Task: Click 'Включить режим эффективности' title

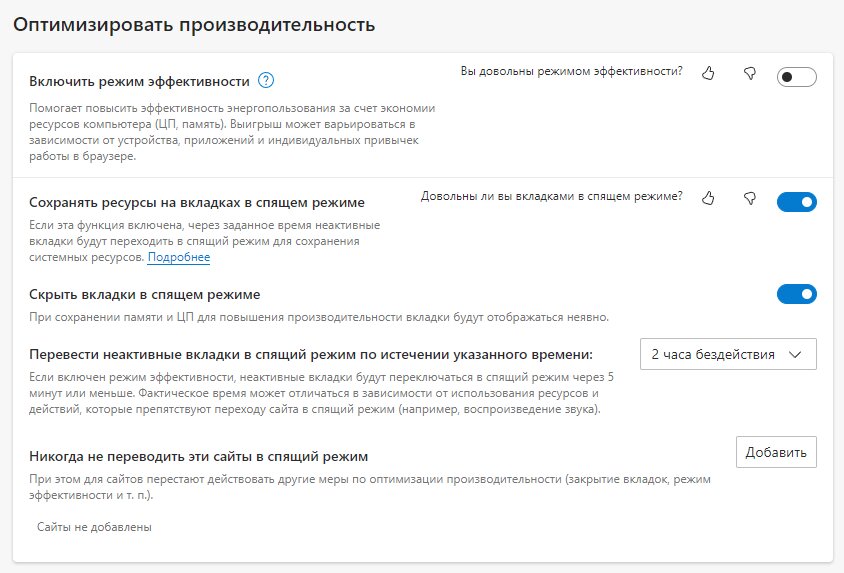Action: tap(139, 81)
